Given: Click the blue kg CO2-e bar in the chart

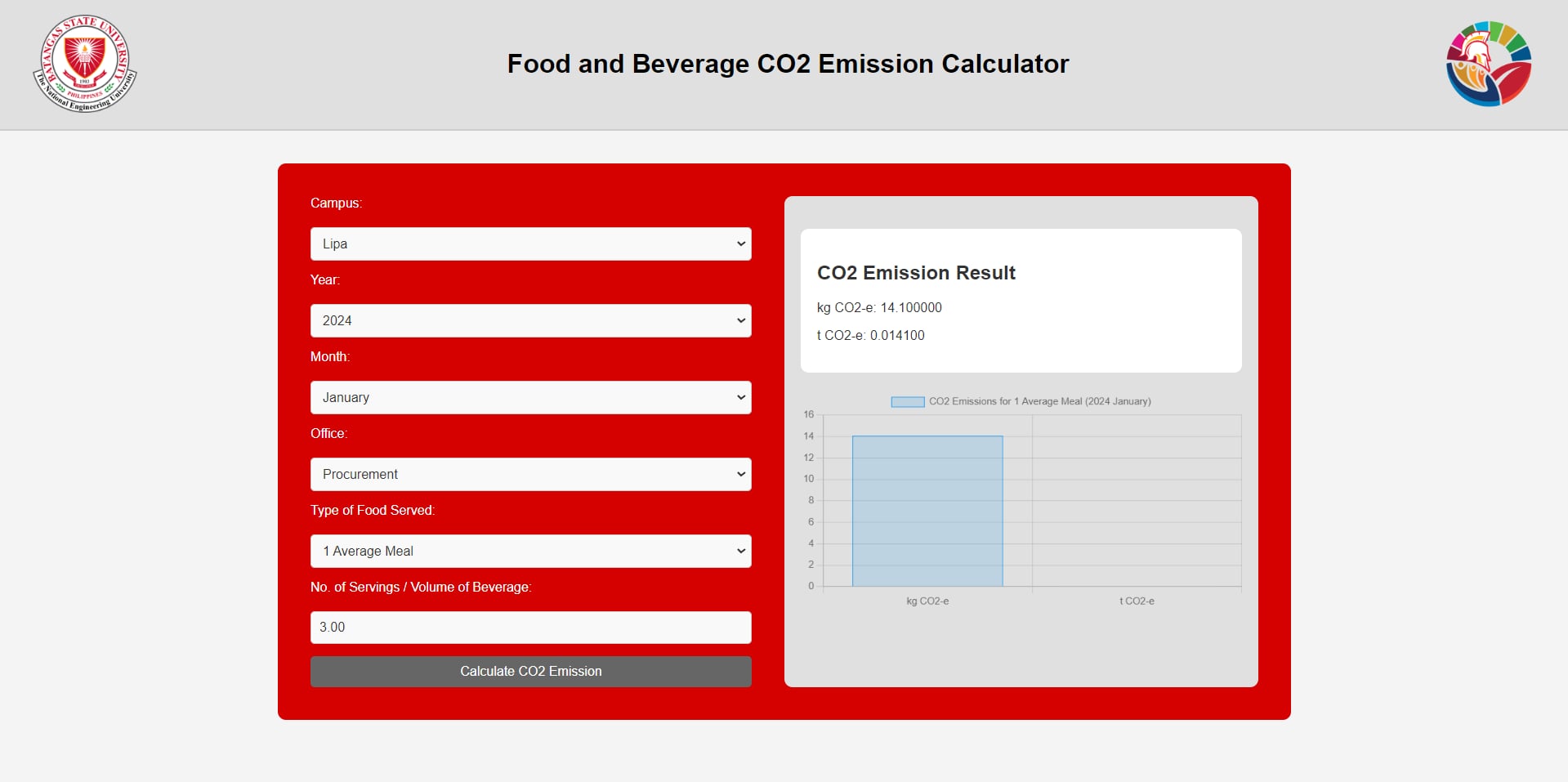Looking at the screenshot, I should pos(927,511).
